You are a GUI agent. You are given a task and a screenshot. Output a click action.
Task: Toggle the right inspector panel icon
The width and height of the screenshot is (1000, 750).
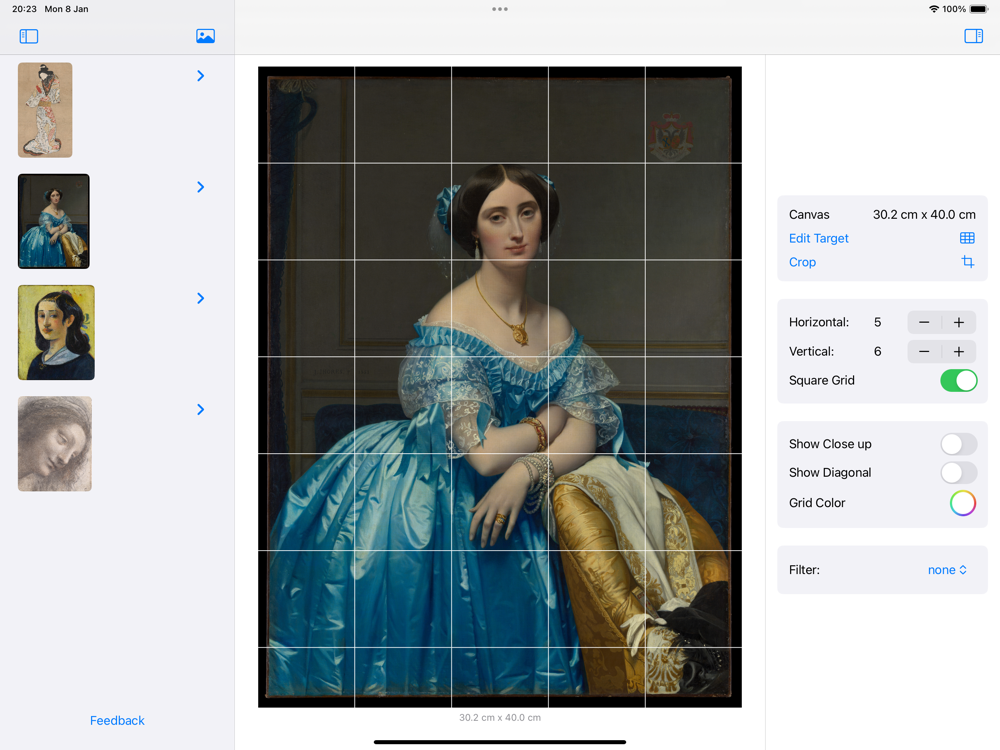973,36
